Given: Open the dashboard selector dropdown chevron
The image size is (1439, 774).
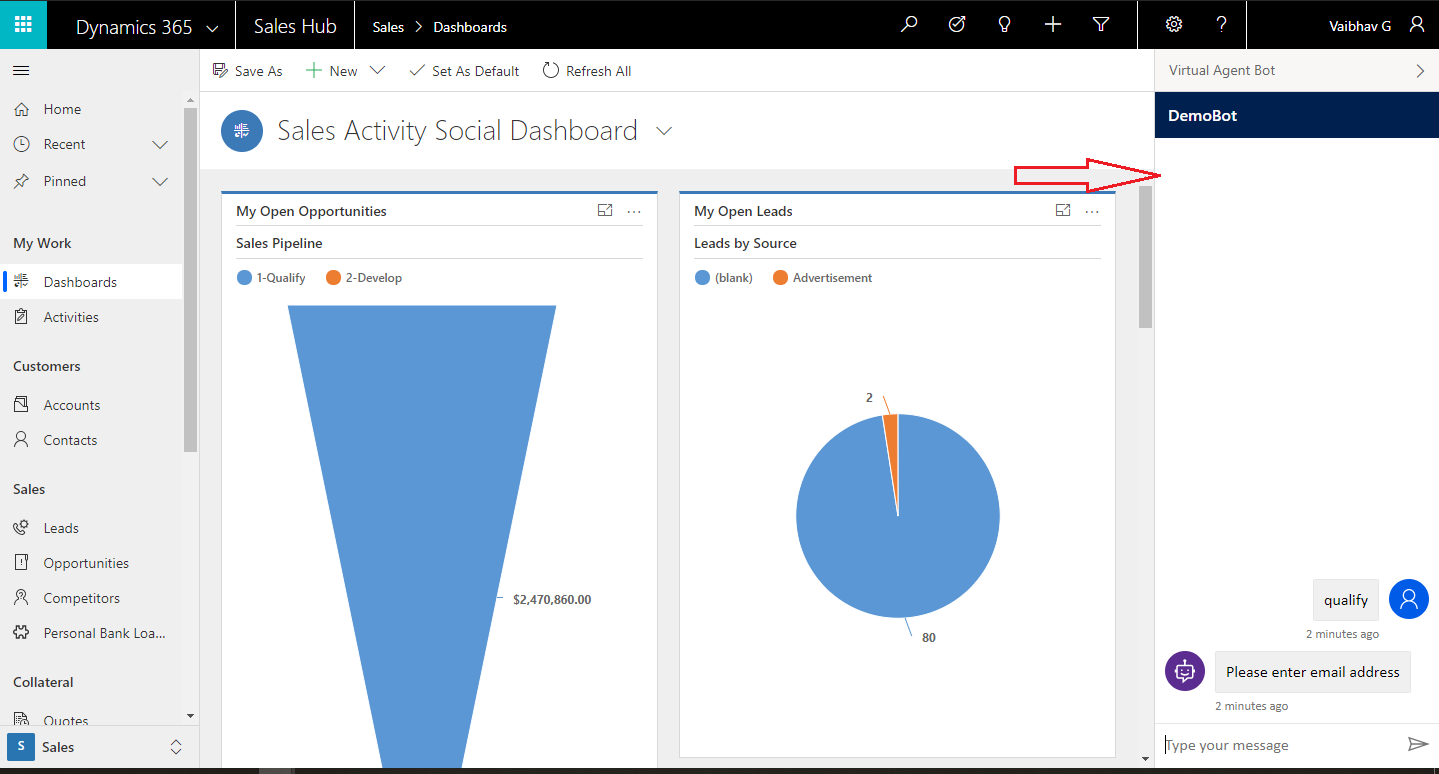Looking at the screenshot, I should pos(663,131).
